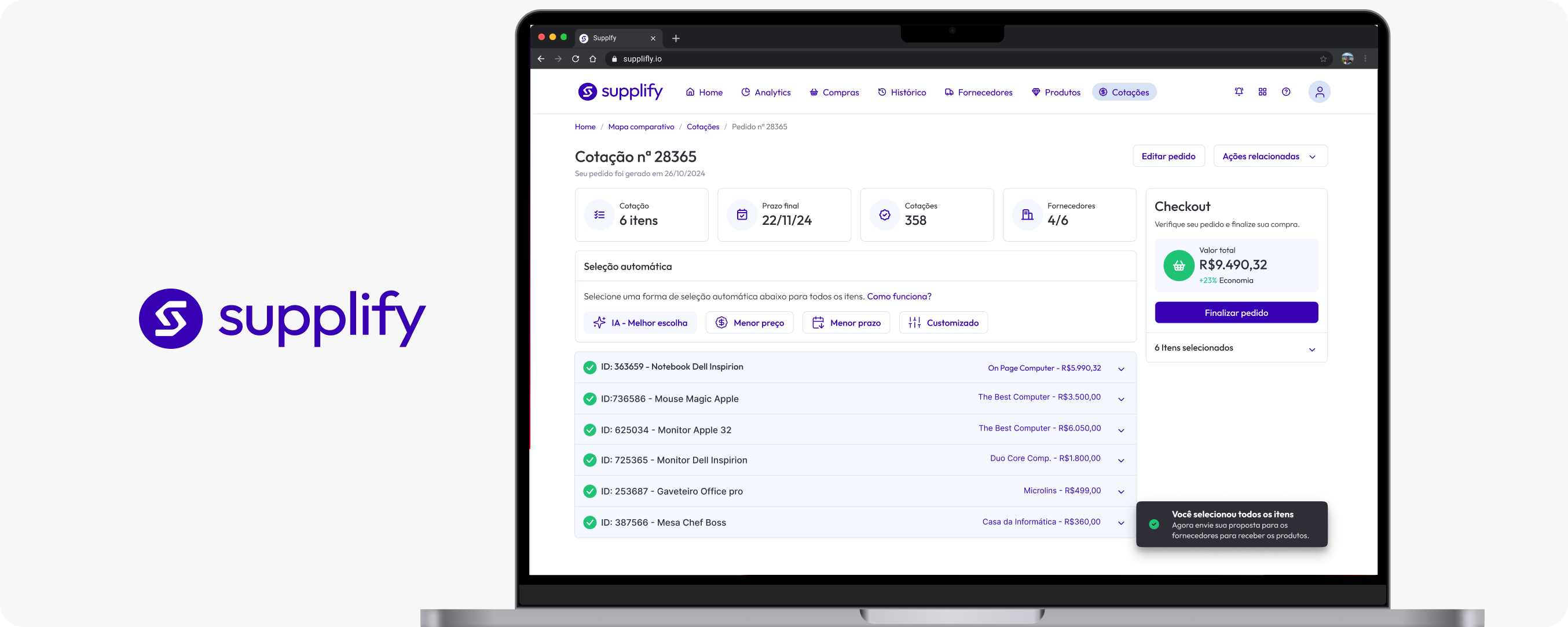The height and width of the screenshot is (627, 1568).
Task: Click the browser profile picture
Action: coord(1347,59)
